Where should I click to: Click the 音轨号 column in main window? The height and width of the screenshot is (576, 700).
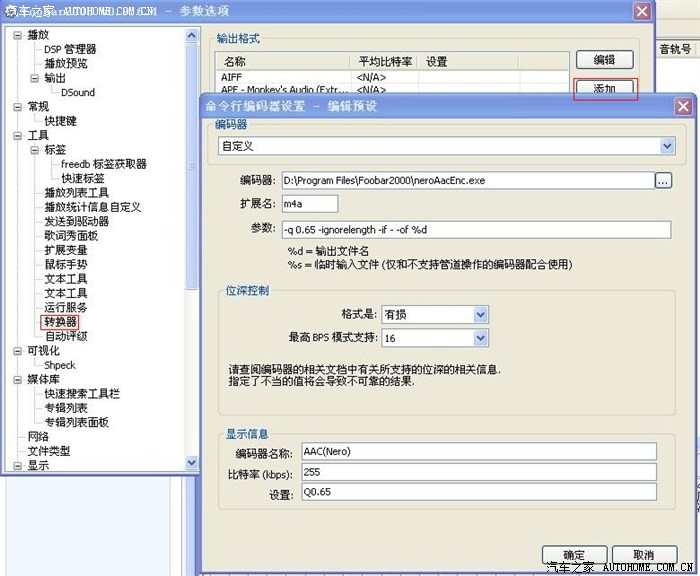(675, 49)
